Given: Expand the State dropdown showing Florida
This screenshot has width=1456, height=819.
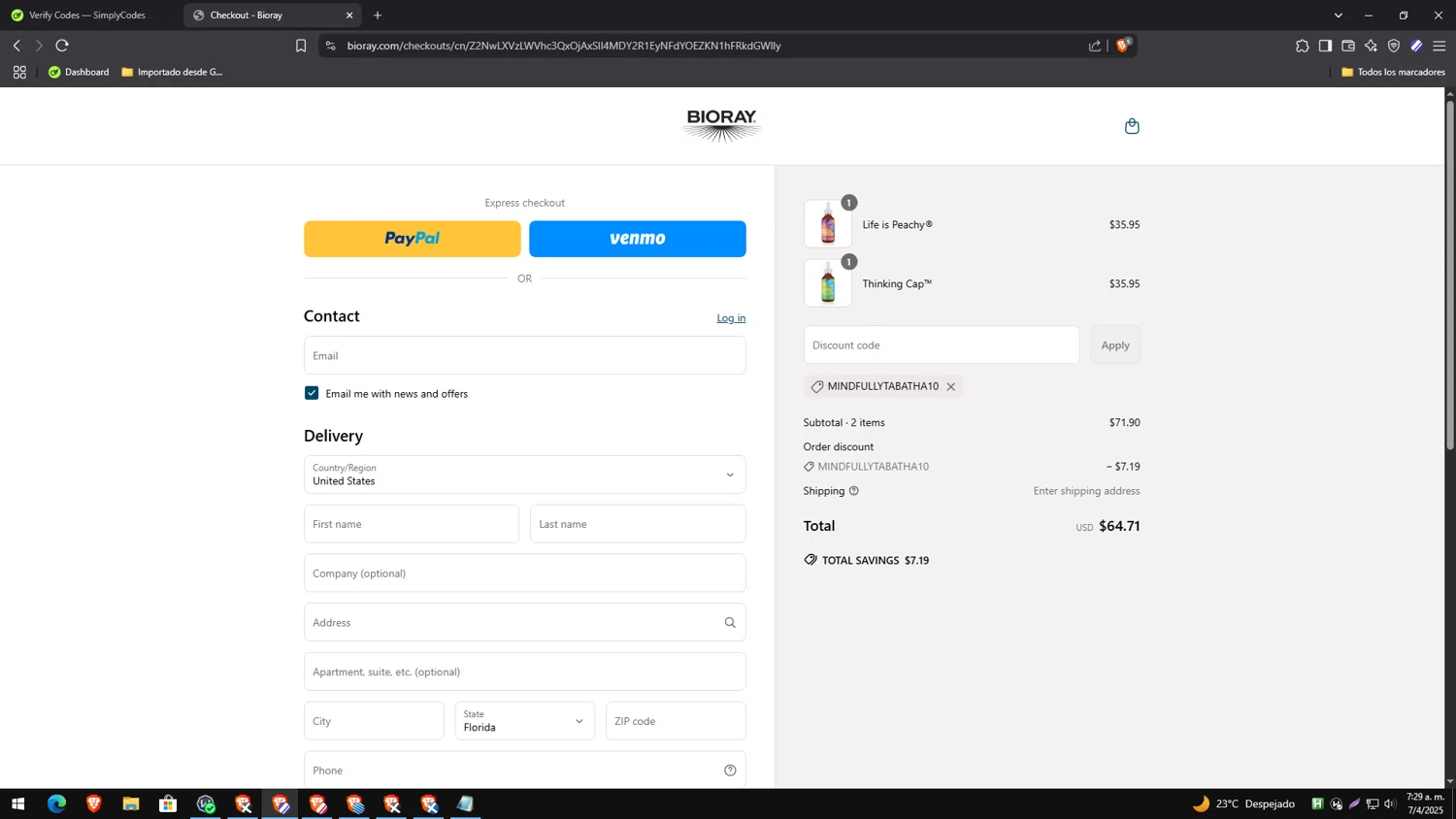Looking at the screenshot, I should 525,721.
